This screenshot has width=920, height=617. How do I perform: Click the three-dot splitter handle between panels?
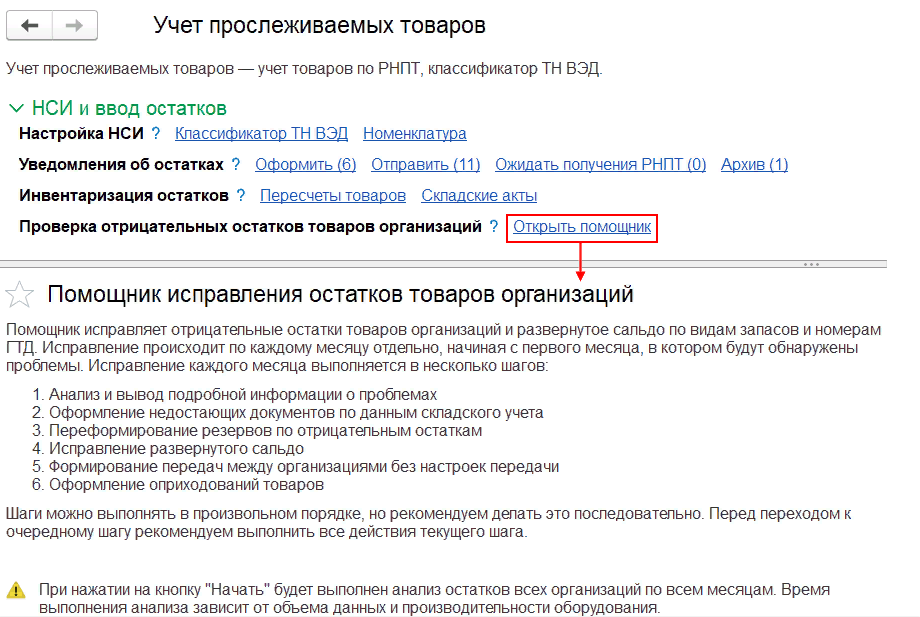(811, 264)
